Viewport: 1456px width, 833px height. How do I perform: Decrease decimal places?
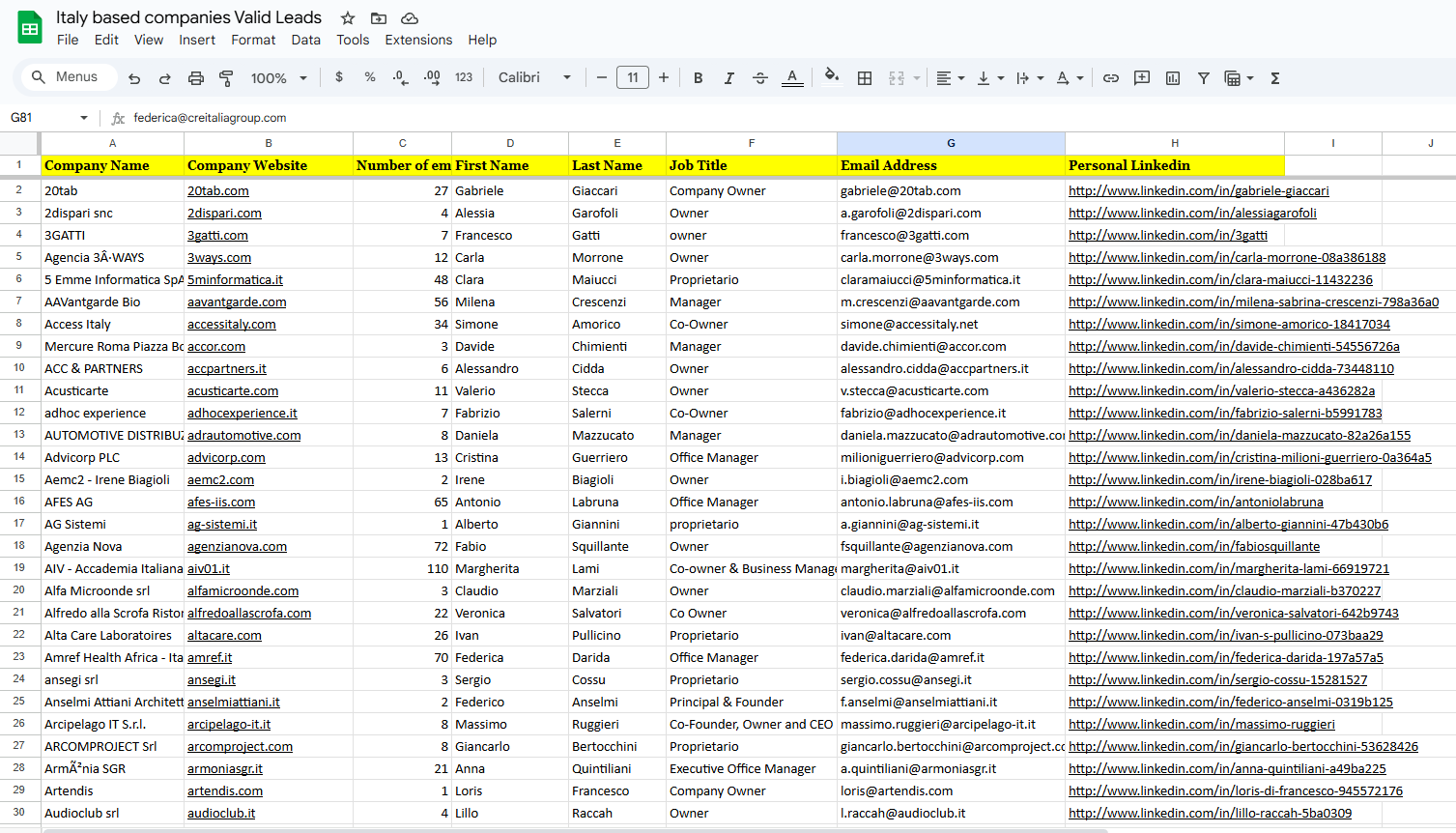click(x=401, y=77)
